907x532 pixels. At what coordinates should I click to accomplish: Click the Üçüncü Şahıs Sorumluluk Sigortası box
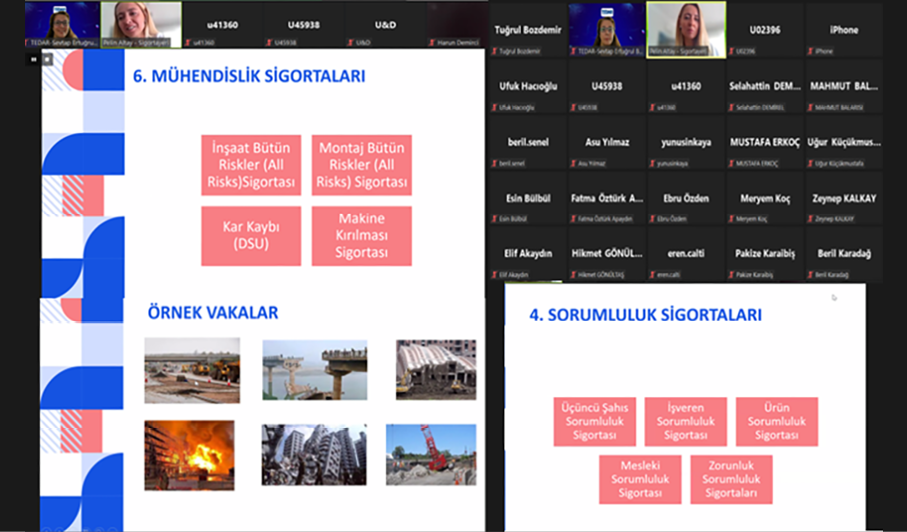click(595, 421)
